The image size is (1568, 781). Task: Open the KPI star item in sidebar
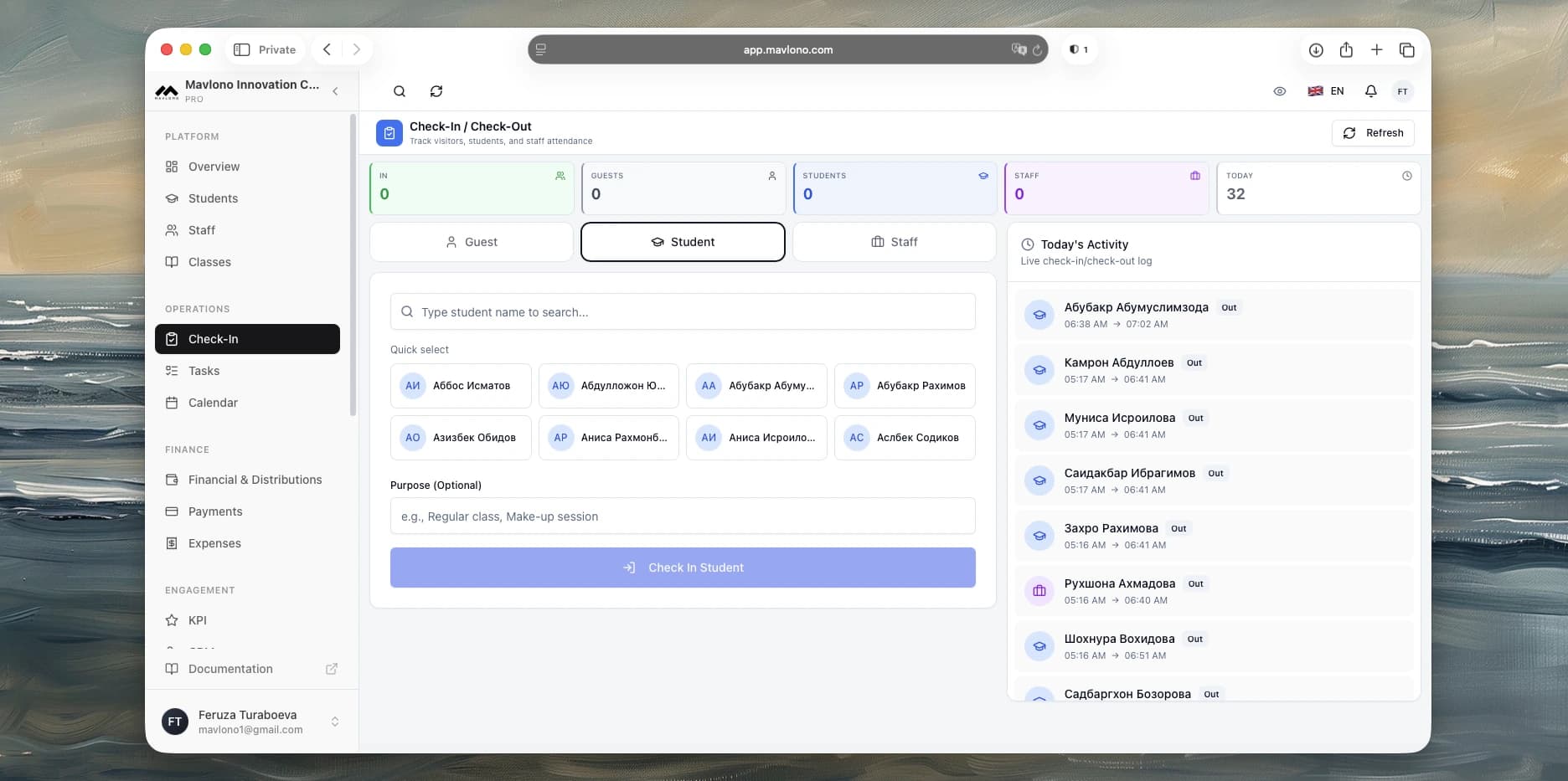pos(198,620)
